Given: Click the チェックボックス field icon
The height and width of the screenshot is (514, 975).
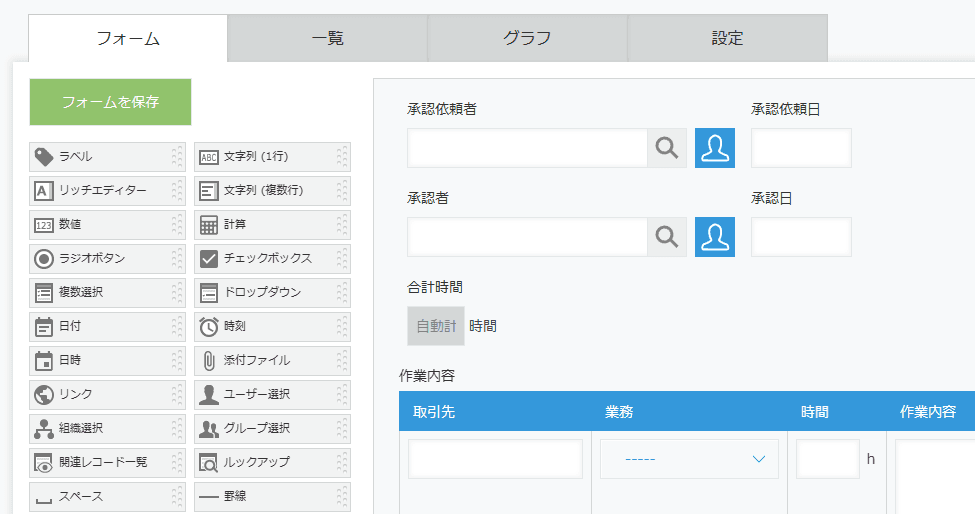Looking at the screenshot, I should pos(209,259).
